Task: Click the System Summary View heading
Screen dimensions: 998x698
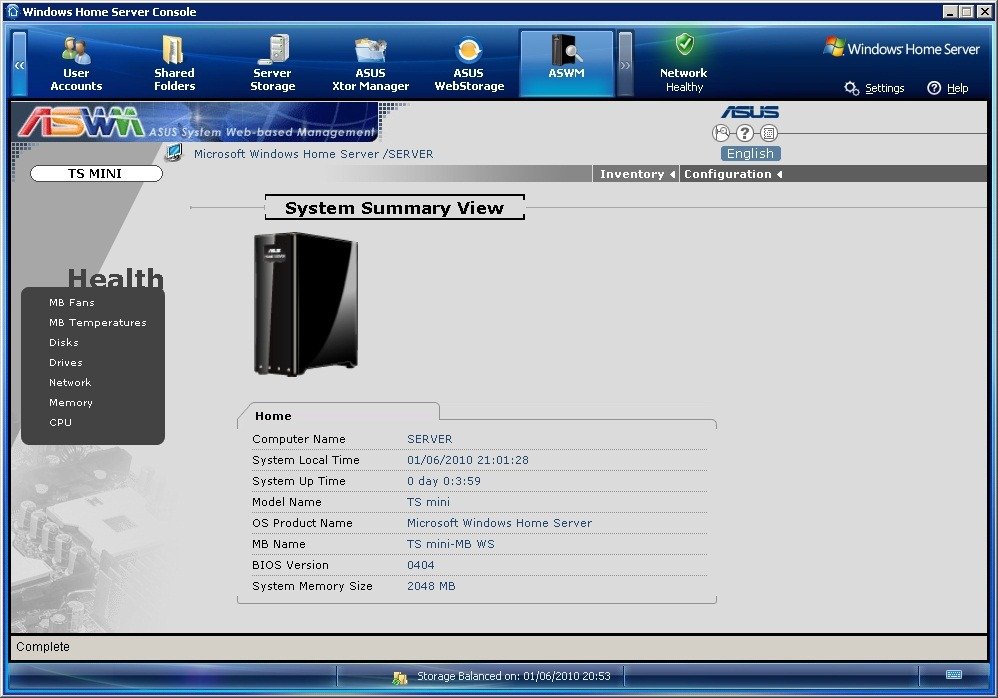Action: 395,208
